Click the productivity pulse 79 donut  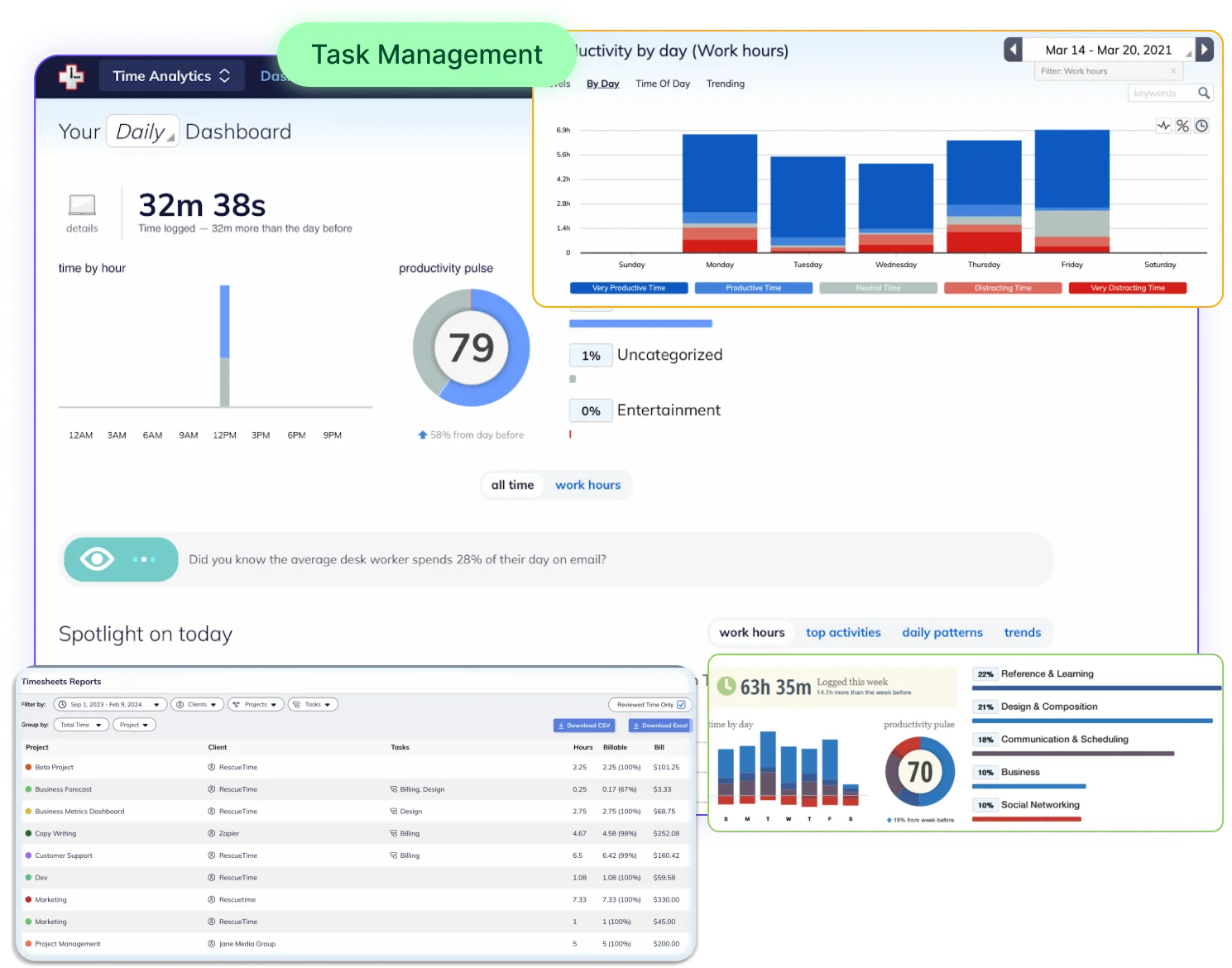472,347
